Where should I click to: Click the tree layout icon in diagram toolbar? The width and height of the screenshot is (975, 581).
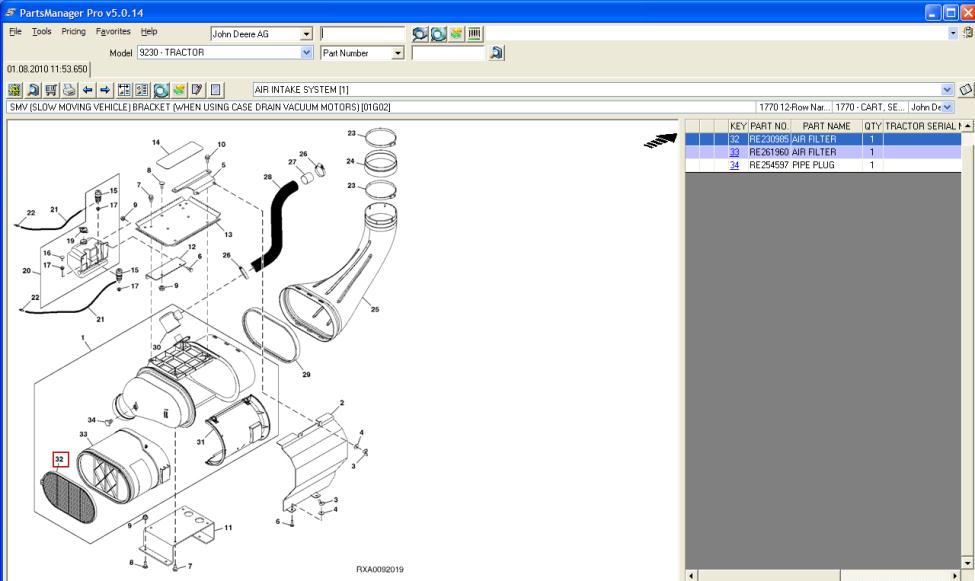pos(124,90)
